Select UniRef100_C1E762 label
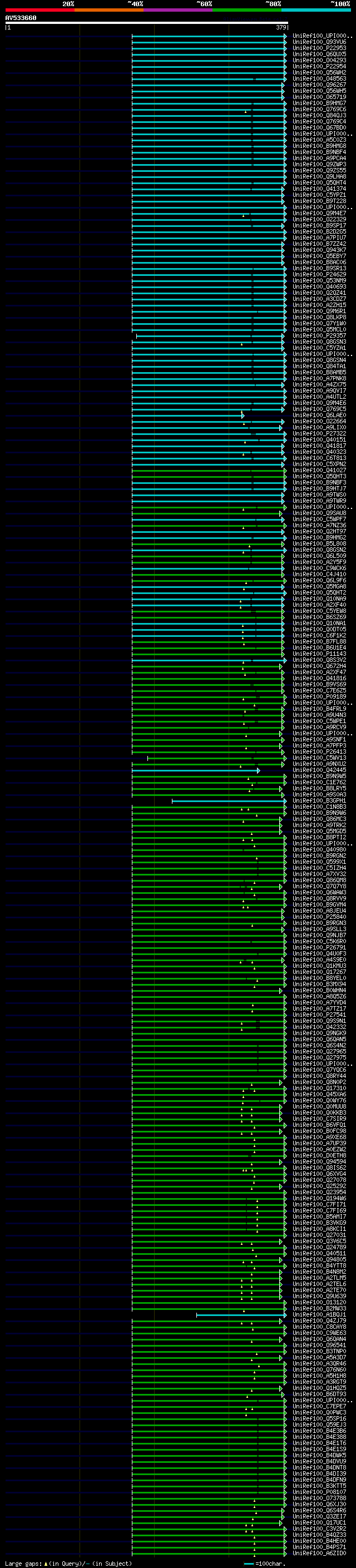Viewport: 356px width, 1568px height. point(319,782)
